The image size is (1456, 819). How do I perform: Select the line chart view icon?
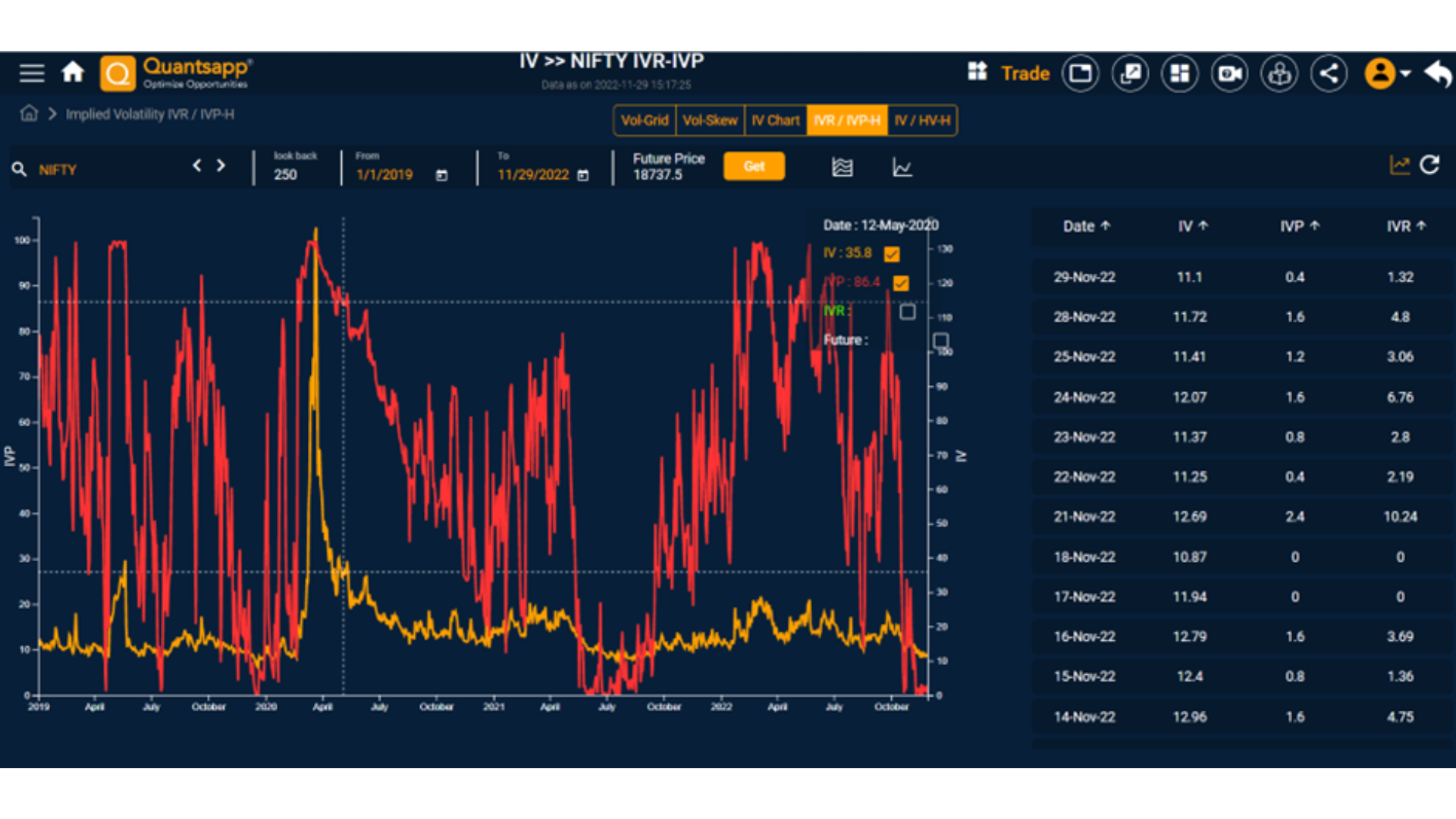[x=902, y=167]
